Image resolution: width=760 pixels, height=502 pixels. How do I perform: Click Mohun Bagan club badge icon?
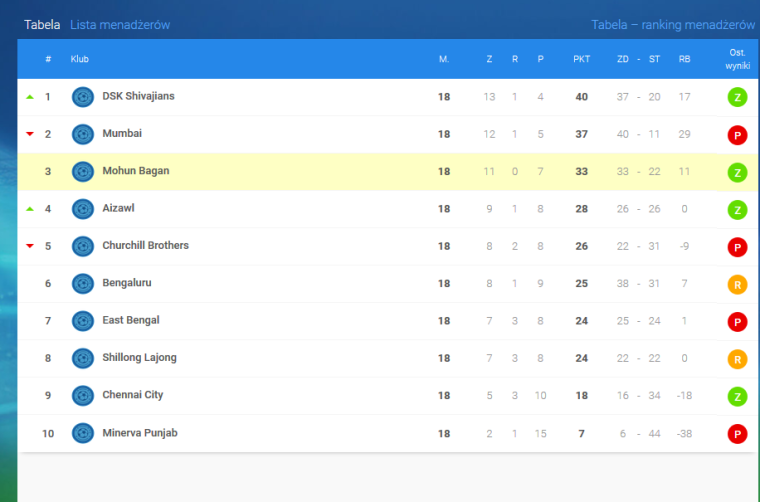coord(83,172)
